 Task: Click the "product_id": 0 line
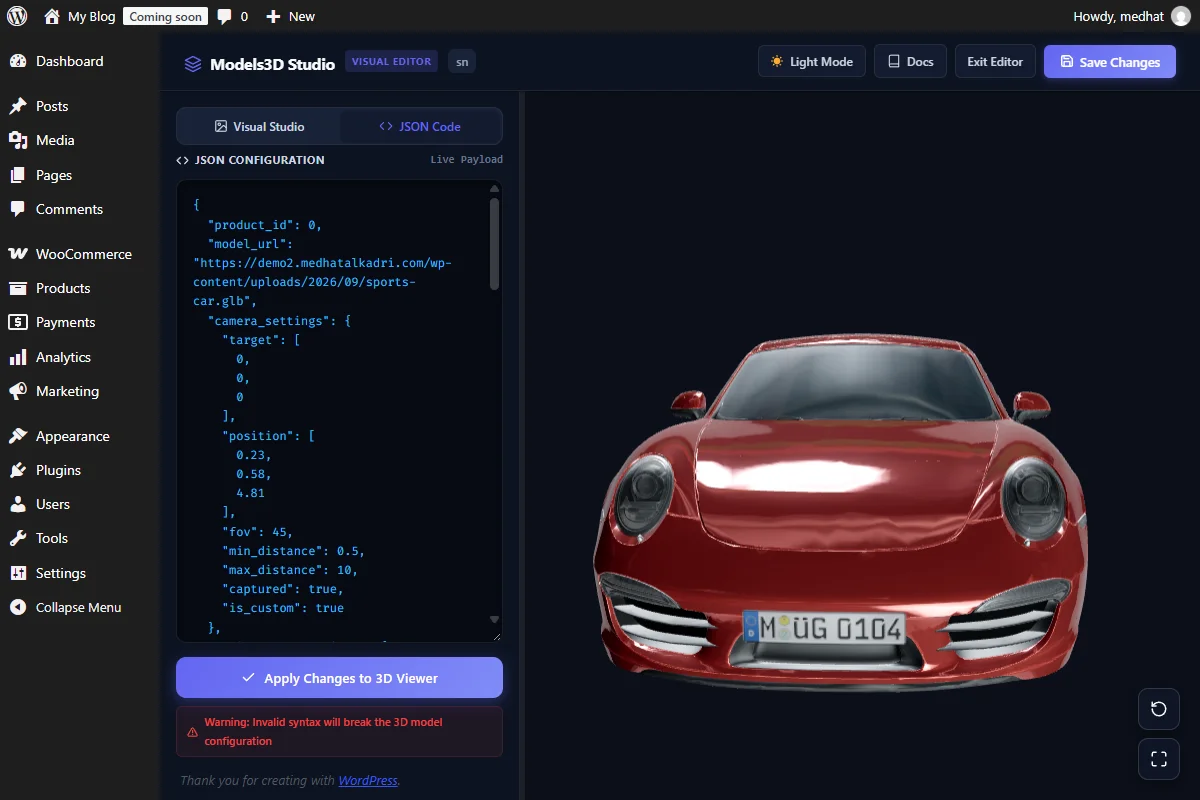tap(265, 225)
